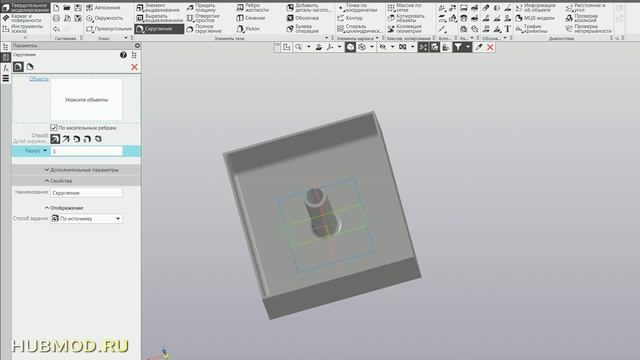Click the open file folder icon
This screenshot has height=360, width=640.
coord(67,8)
